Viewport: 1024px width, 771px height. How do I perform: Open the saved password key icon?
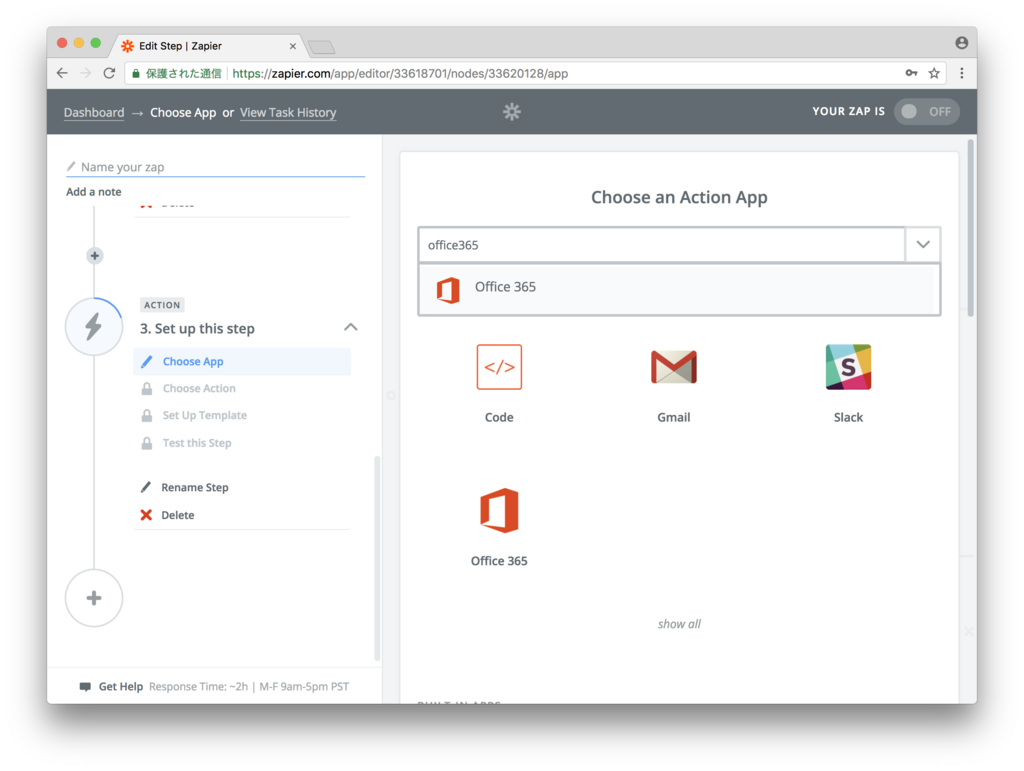point(911,73)
